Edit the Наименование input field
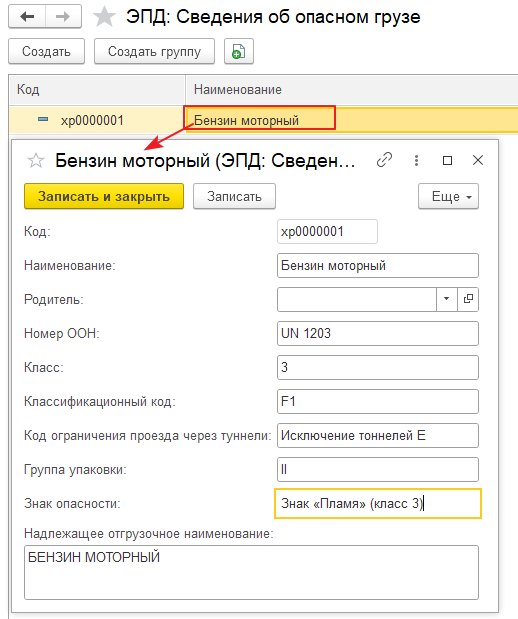Image resolution: width=518 pixels, height=619 pixels. [x=378, y=265]
